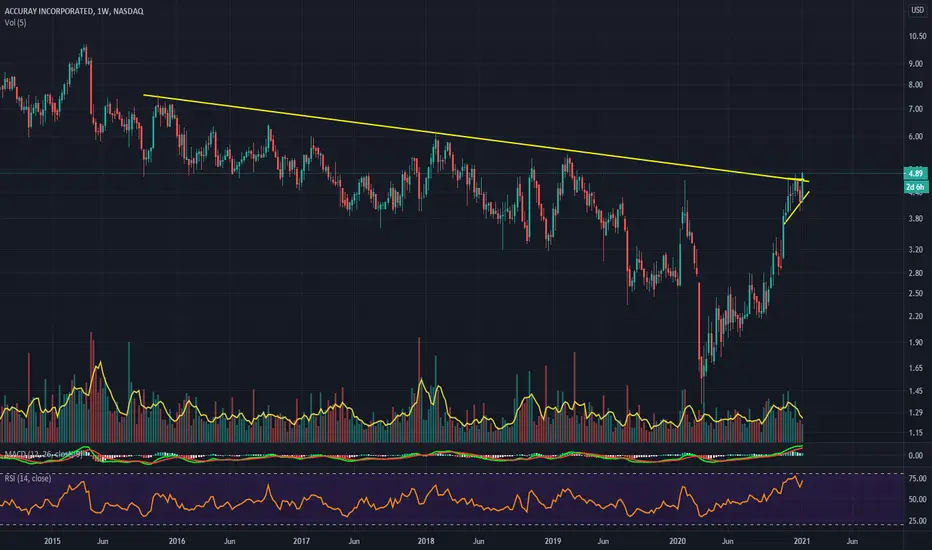Click the 7.00 price axis label

point(916,109)
